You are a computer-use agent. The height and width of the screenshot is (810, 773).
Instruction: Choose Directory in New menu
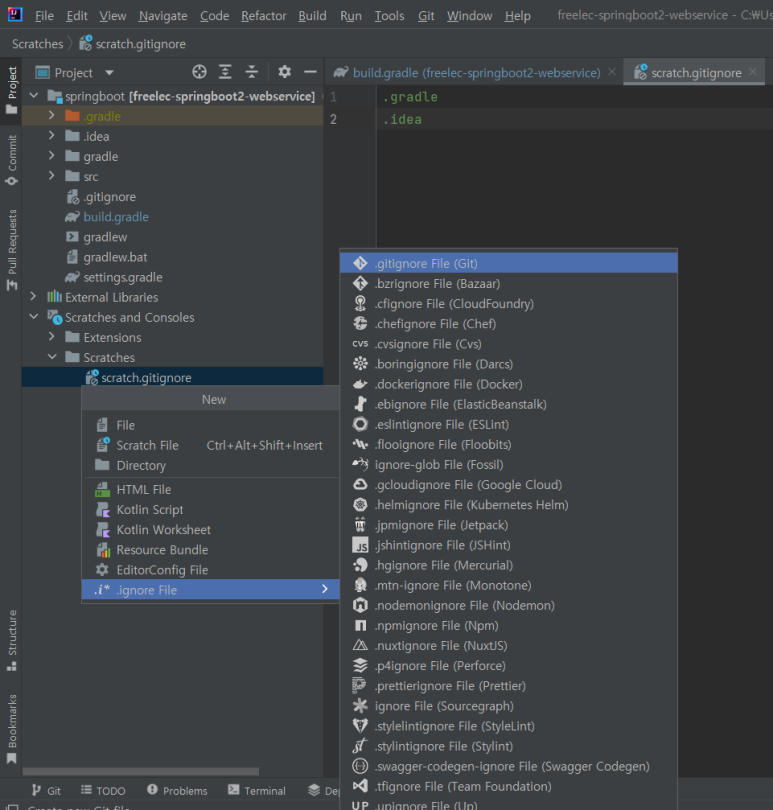pos(210,465)
